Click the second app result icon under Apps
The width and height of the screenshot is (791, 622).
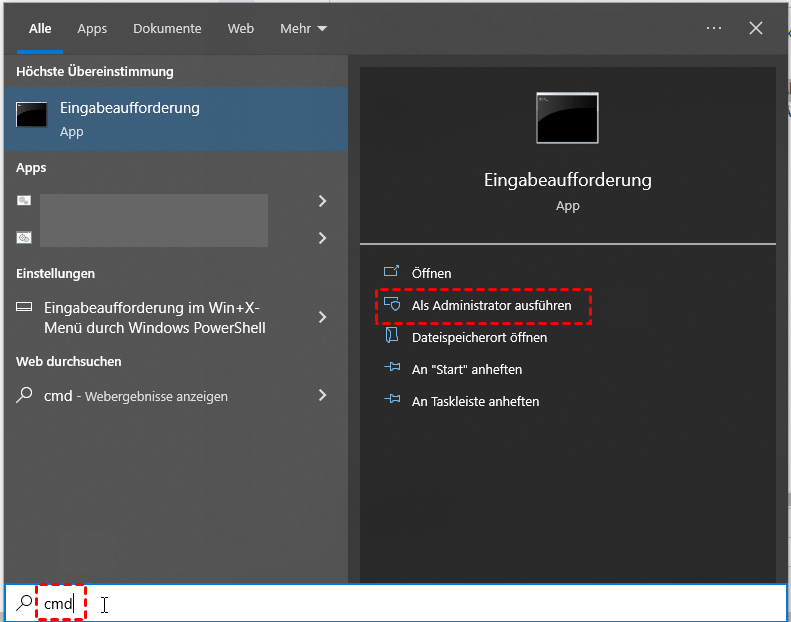coord(25,238)
